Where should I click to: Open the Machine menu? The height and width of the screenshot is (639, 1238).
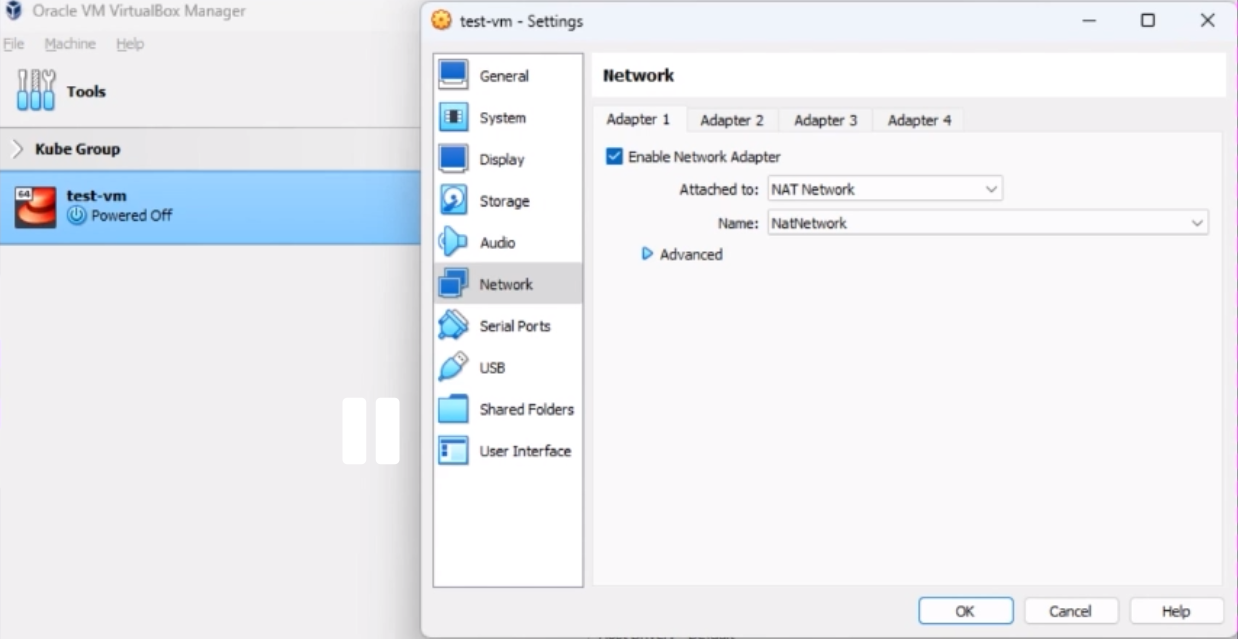(70, 44)
